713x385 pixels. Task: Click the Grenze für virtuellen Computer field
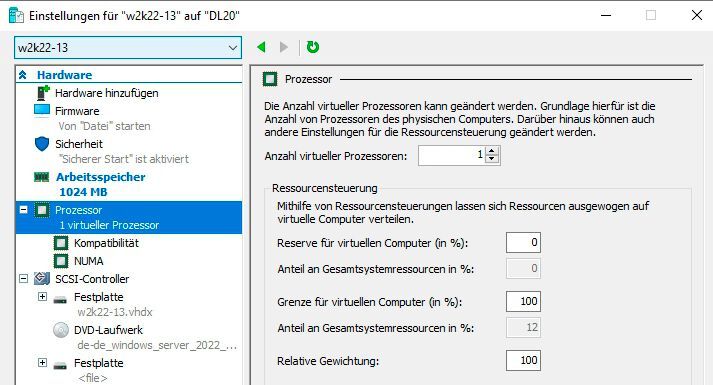(x=523, y=301)
